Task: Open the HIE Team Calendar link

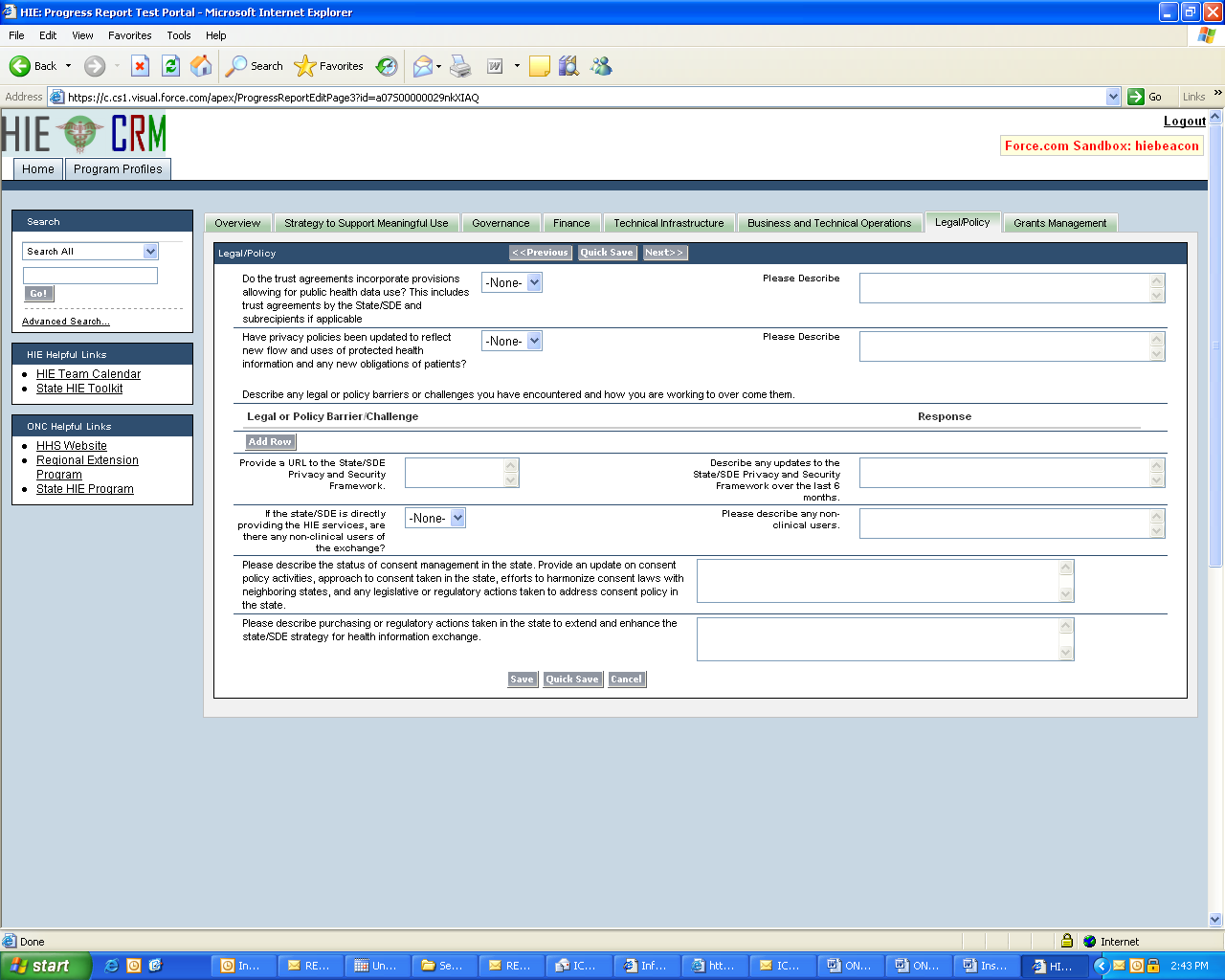Action: (88, 374)
